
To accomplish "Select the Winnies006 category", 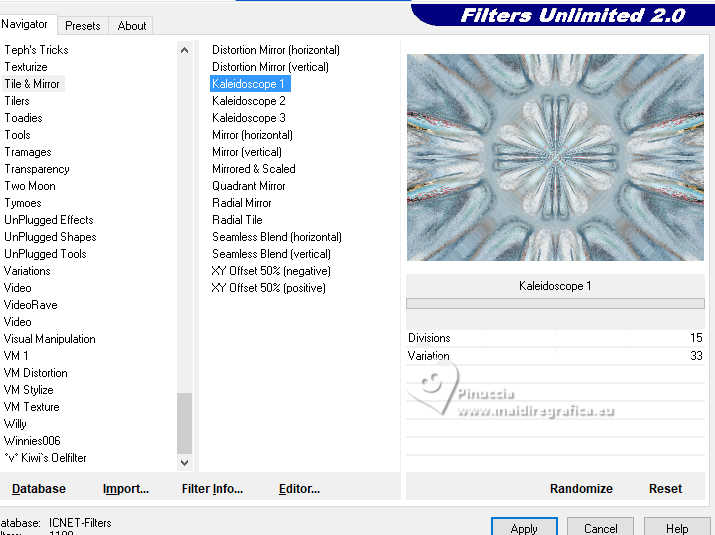I will pos(32,441).
